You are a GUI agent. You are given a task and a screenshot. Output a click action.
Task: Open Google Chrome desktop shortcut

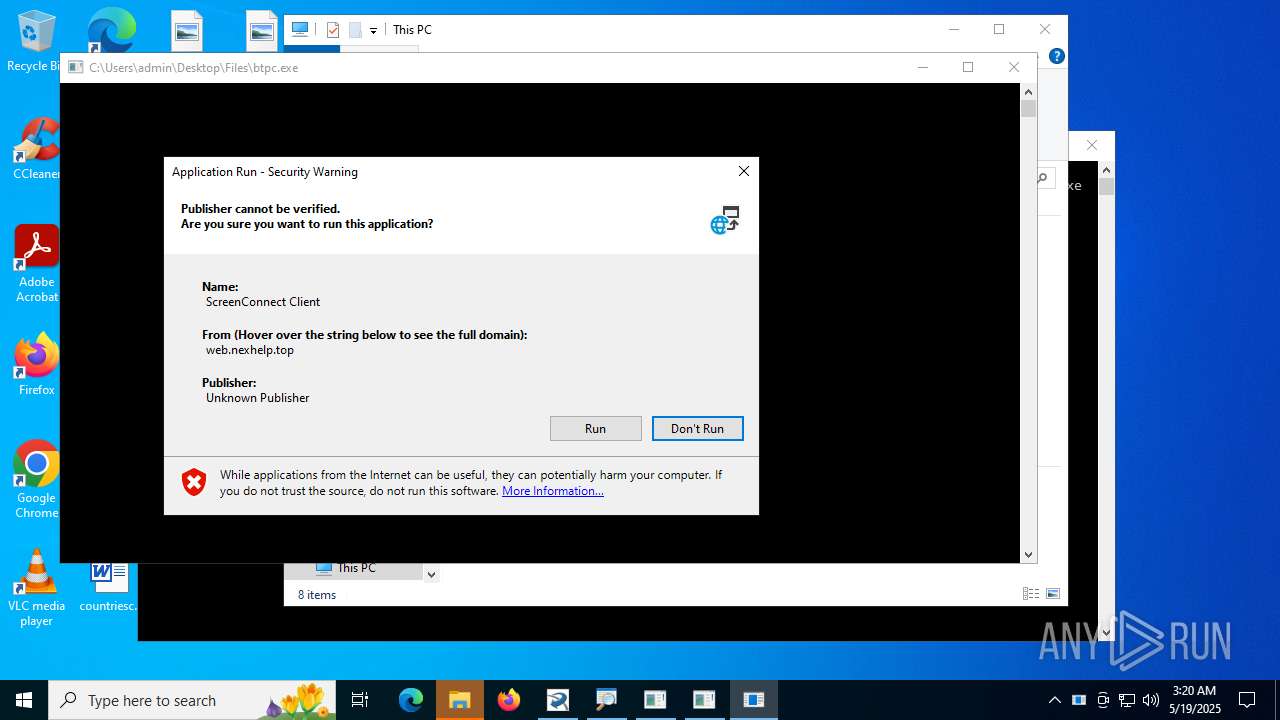tap(37, 480)
